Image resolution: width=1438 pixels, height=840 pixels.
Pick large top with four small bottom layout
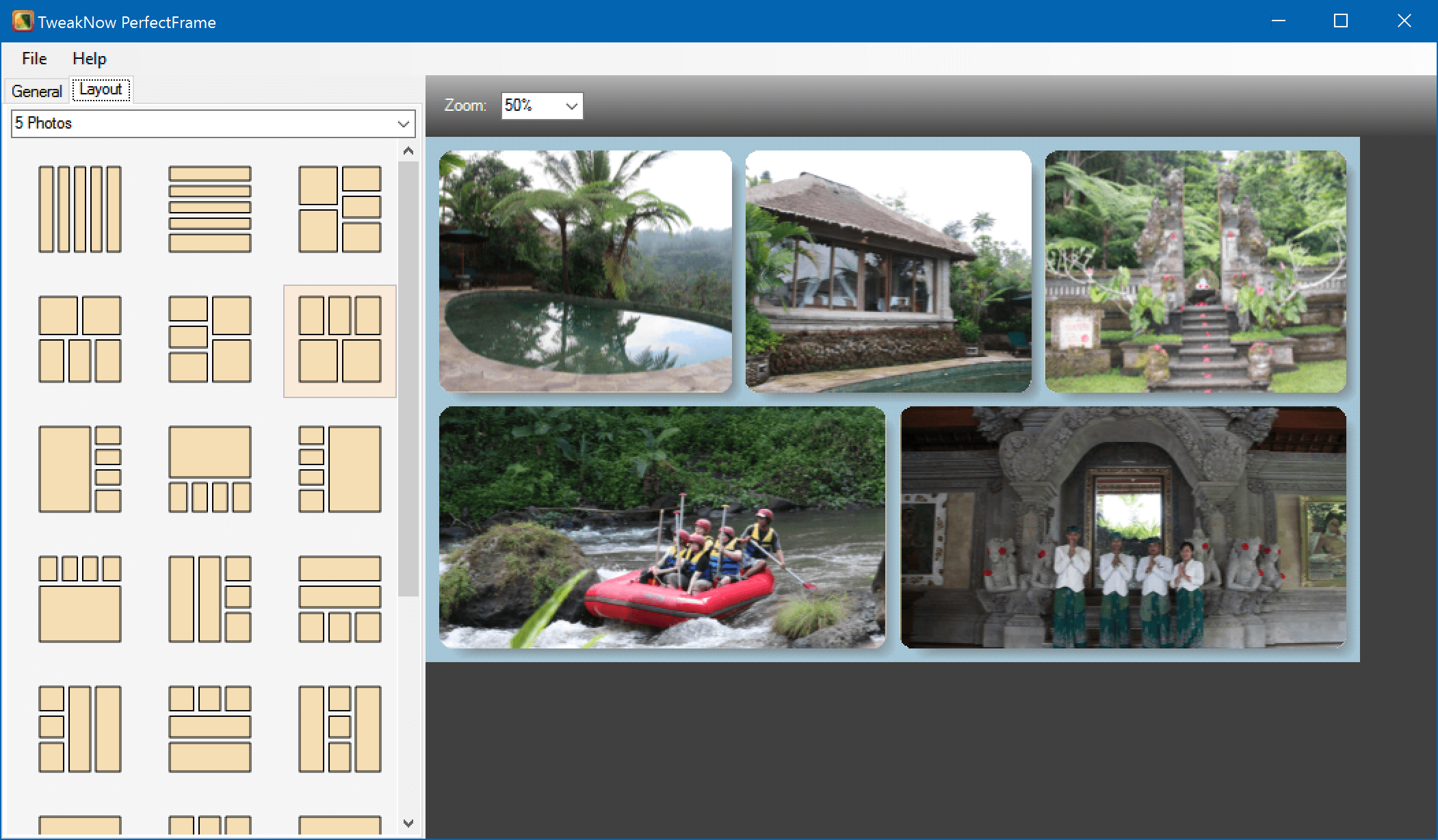pyautogui.click(x=210, y=469)
